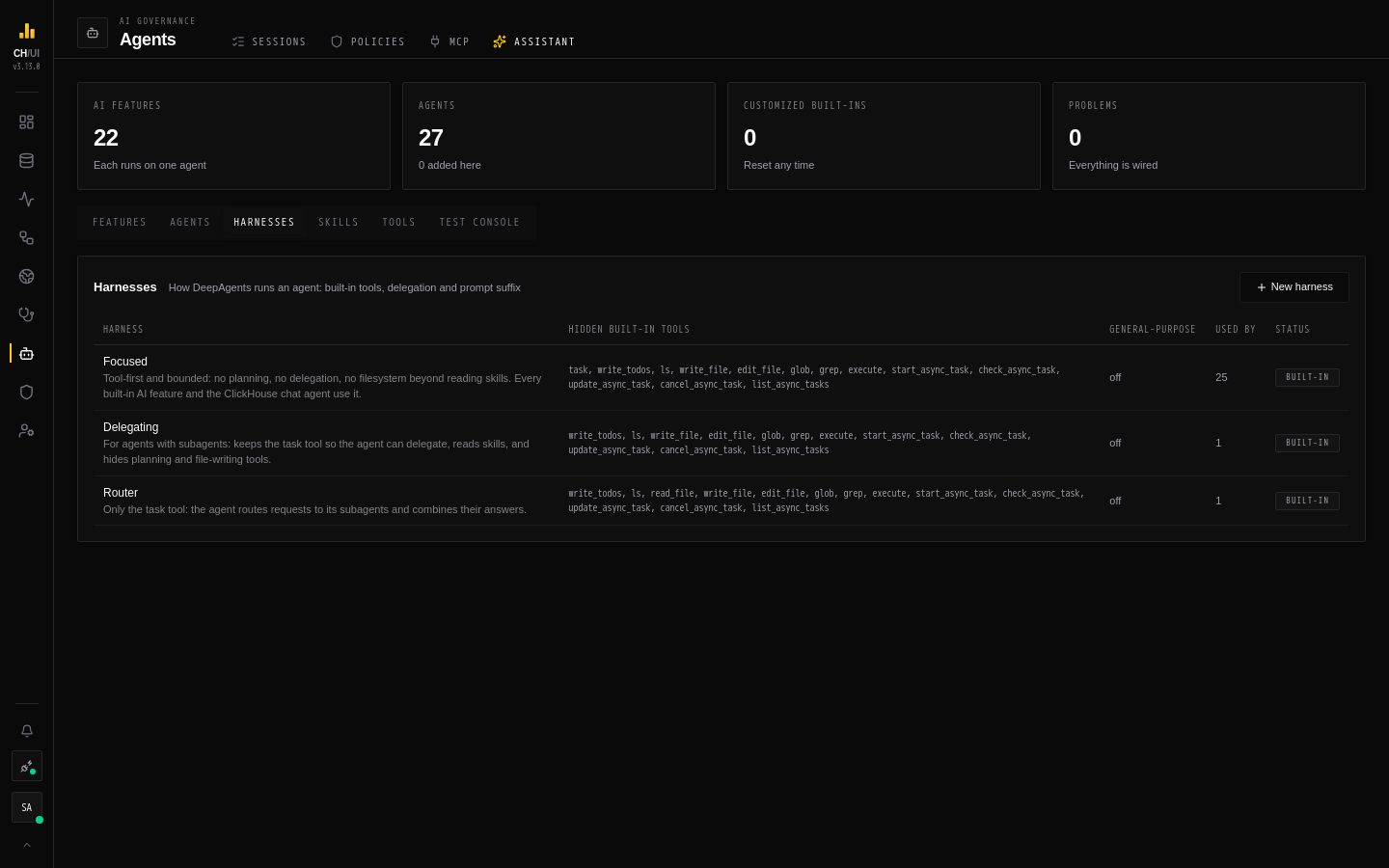Click the Built-in badge for Router
Image resolution: width=1389 pixels, height=868 pixels.
(1307, 501)
